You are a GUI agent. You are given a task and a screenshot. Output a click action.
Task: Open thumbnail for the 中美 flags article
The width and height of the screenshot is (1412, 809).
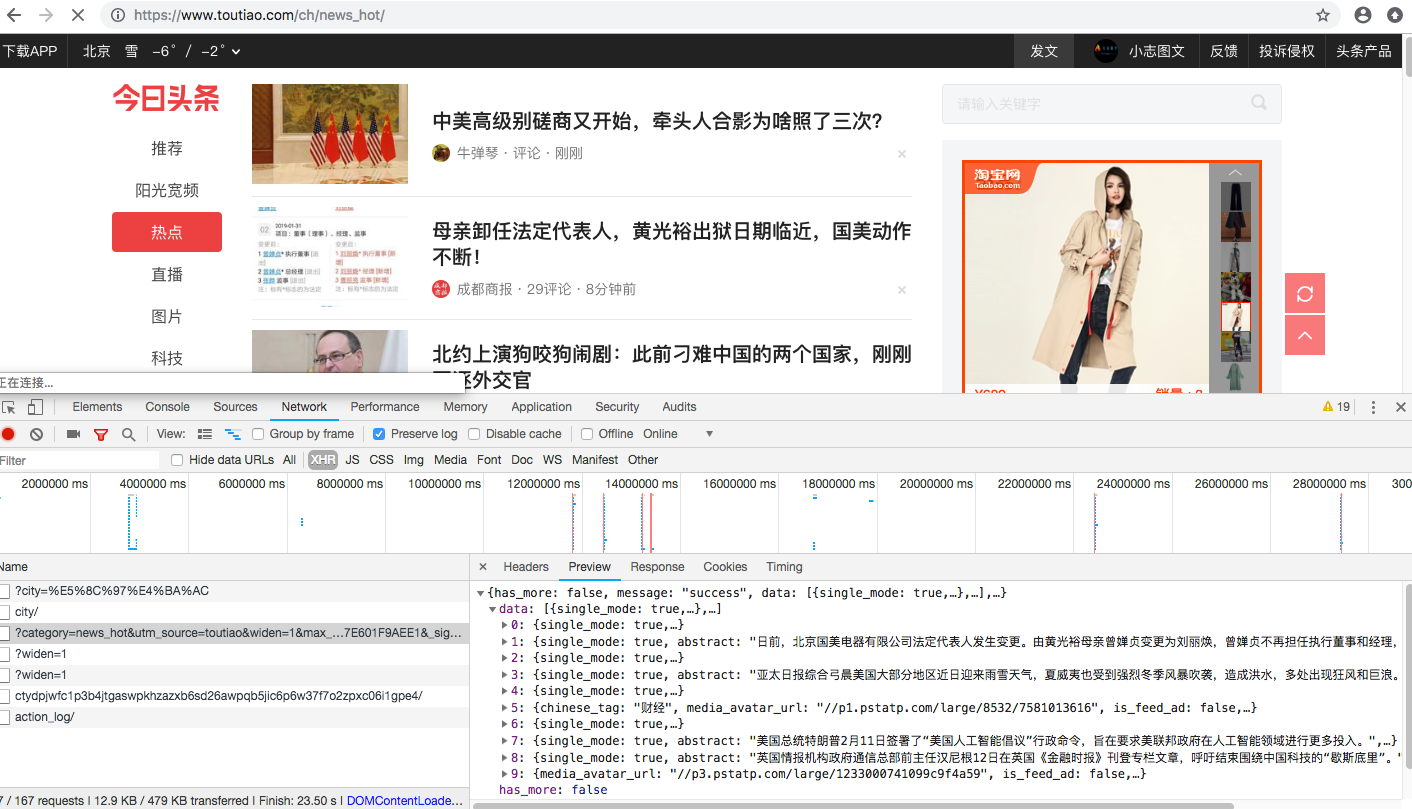(x=330, y=134)
